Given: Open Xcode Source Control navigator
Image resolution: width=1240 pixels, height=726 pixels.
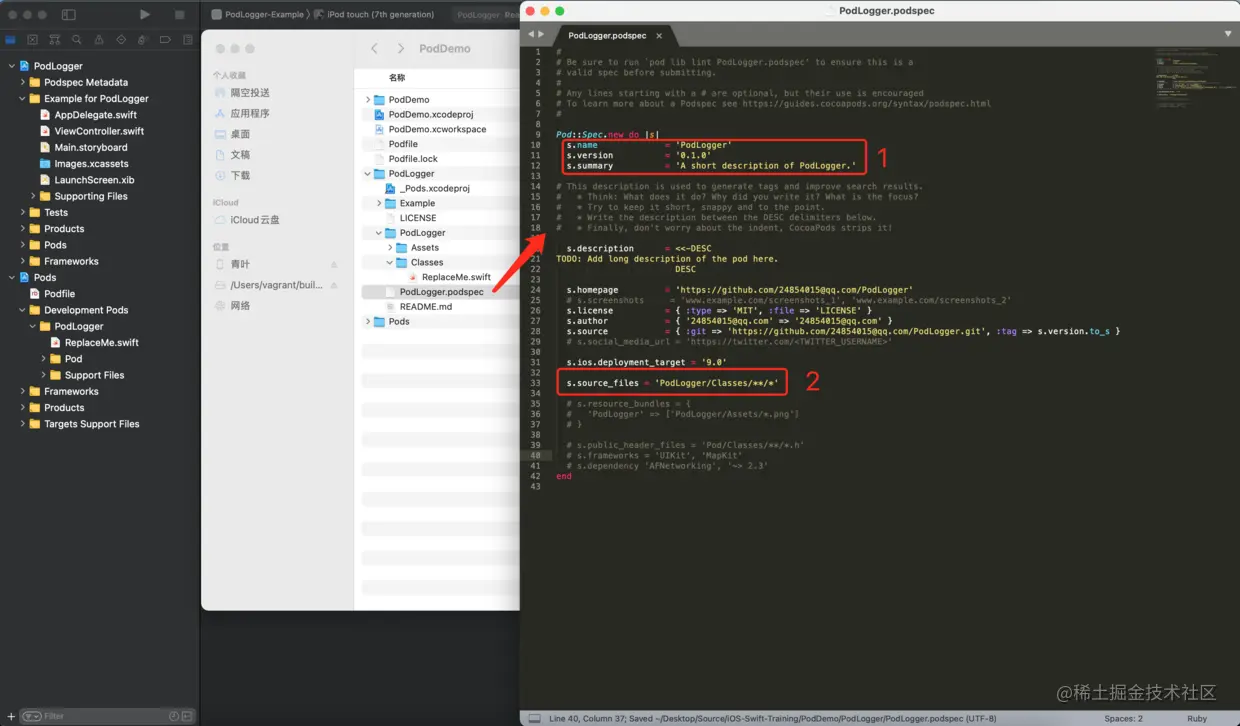Looking at the screenshot, I should point(33,40).
